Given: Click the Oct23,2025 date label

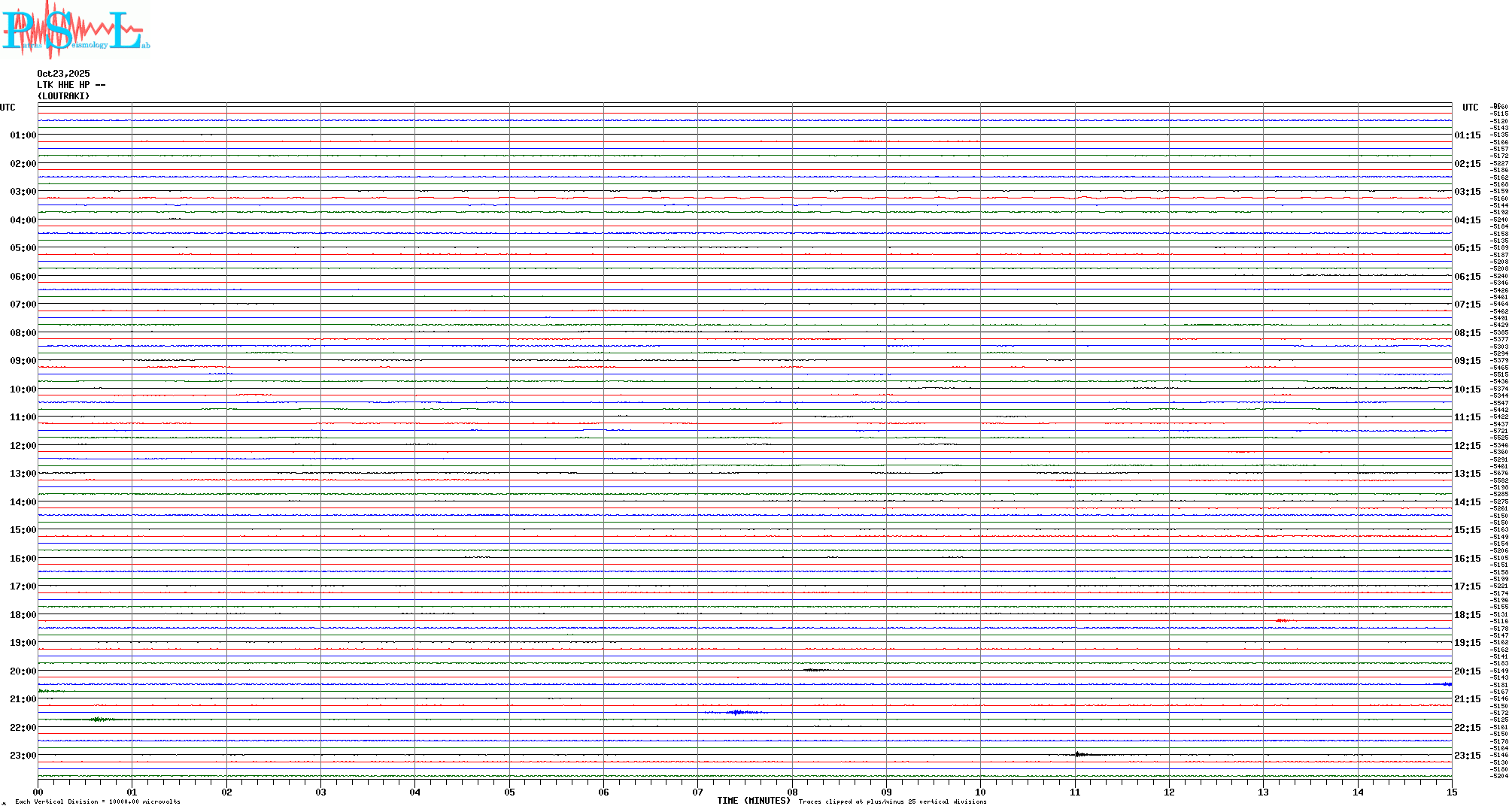Looking at the screenshot, I should coord(63,74).
